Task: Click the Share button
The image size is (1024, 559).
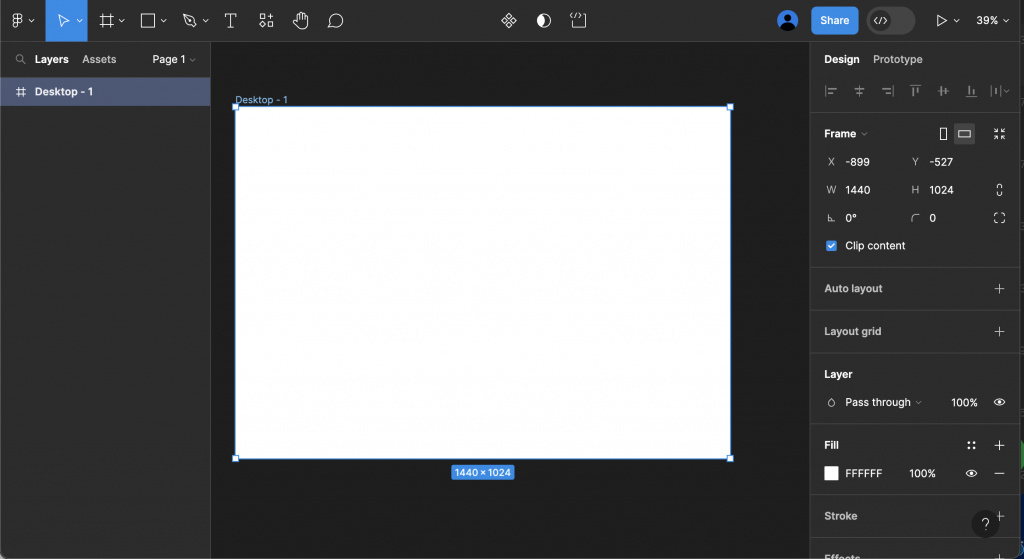Action: (x=835, y=21)
